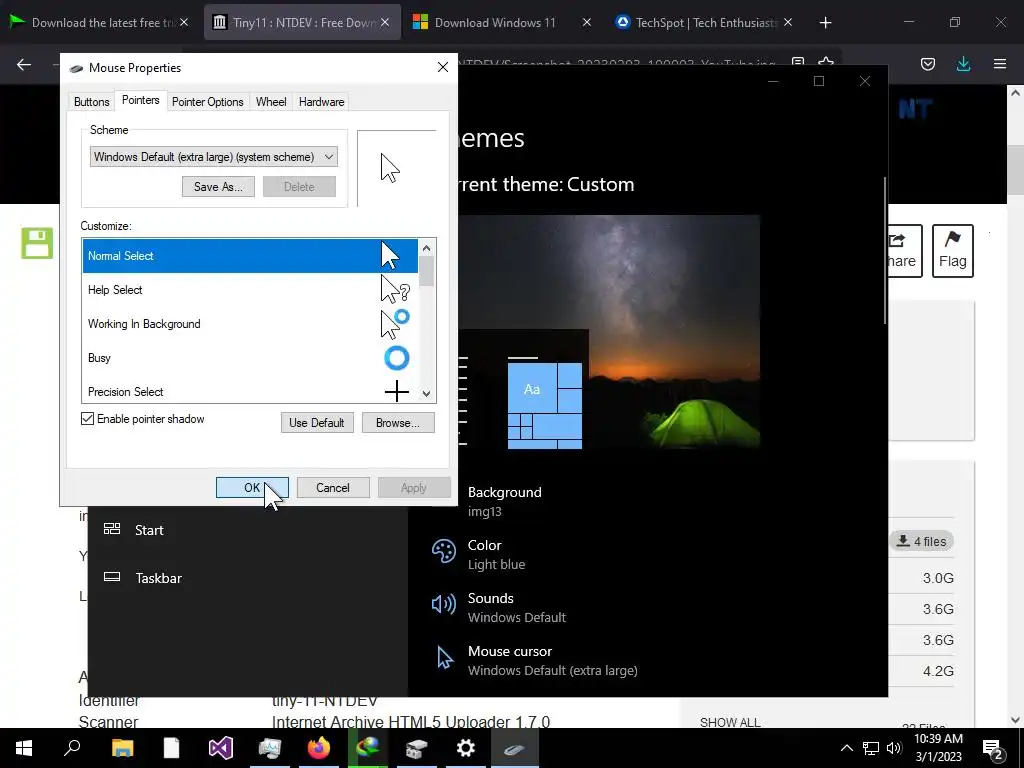Open Color setting Light blue
The image size is (1024, 768).
tap(496, 554)
